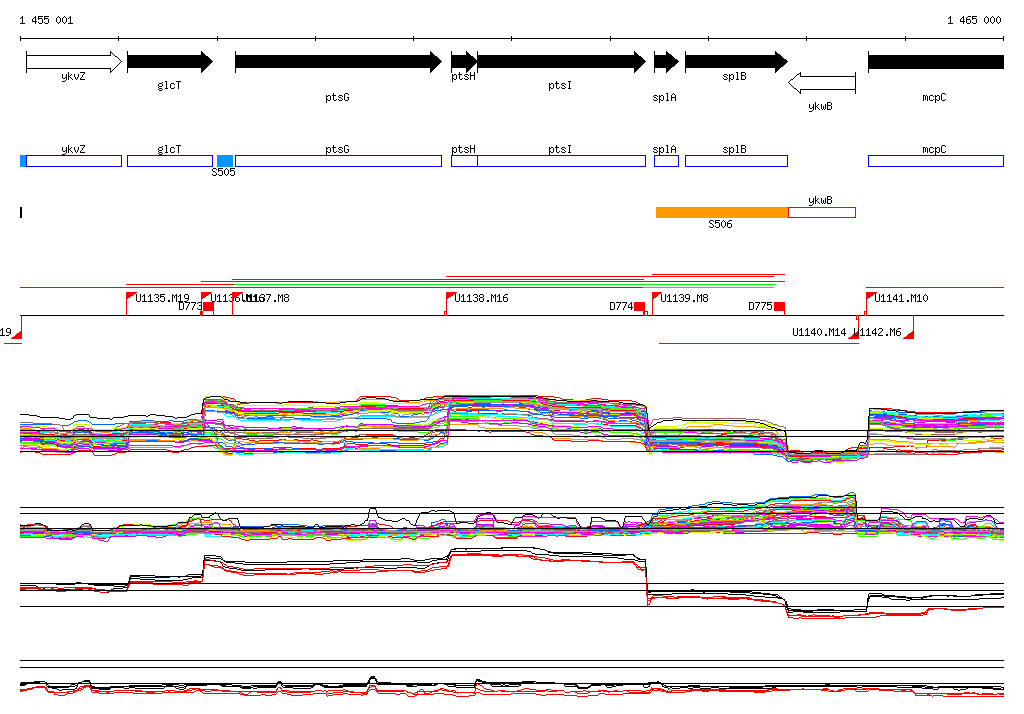Image resolution: width=1024 pixels, height=714 pixels.
Task: Click the small black ptsH gene arrow
Action: (x=464, y=62)
